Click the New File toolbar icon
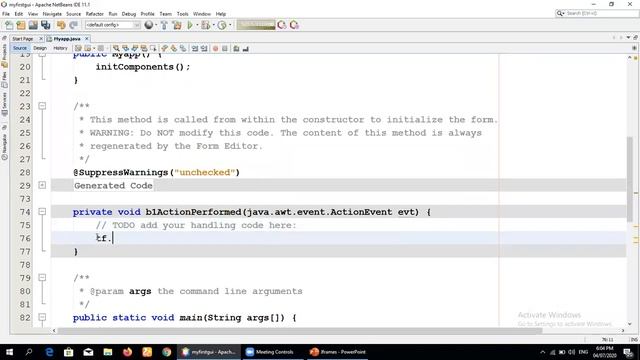 point(9,25)
